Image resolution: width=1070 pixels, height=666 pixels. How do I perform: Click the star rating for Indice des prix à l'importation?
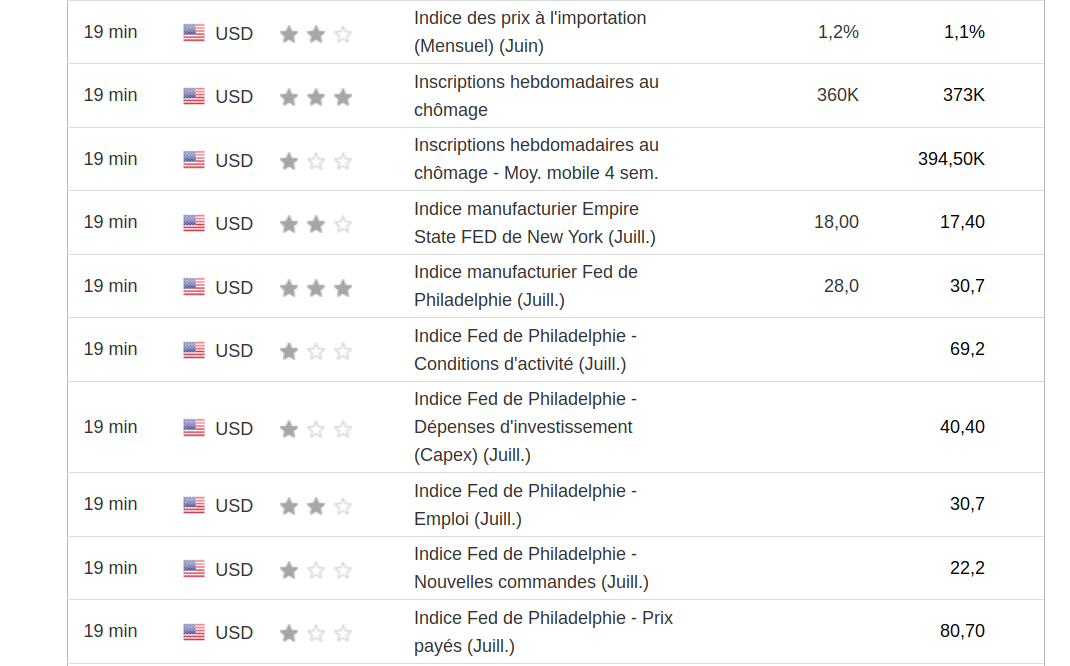coord(316,34)
